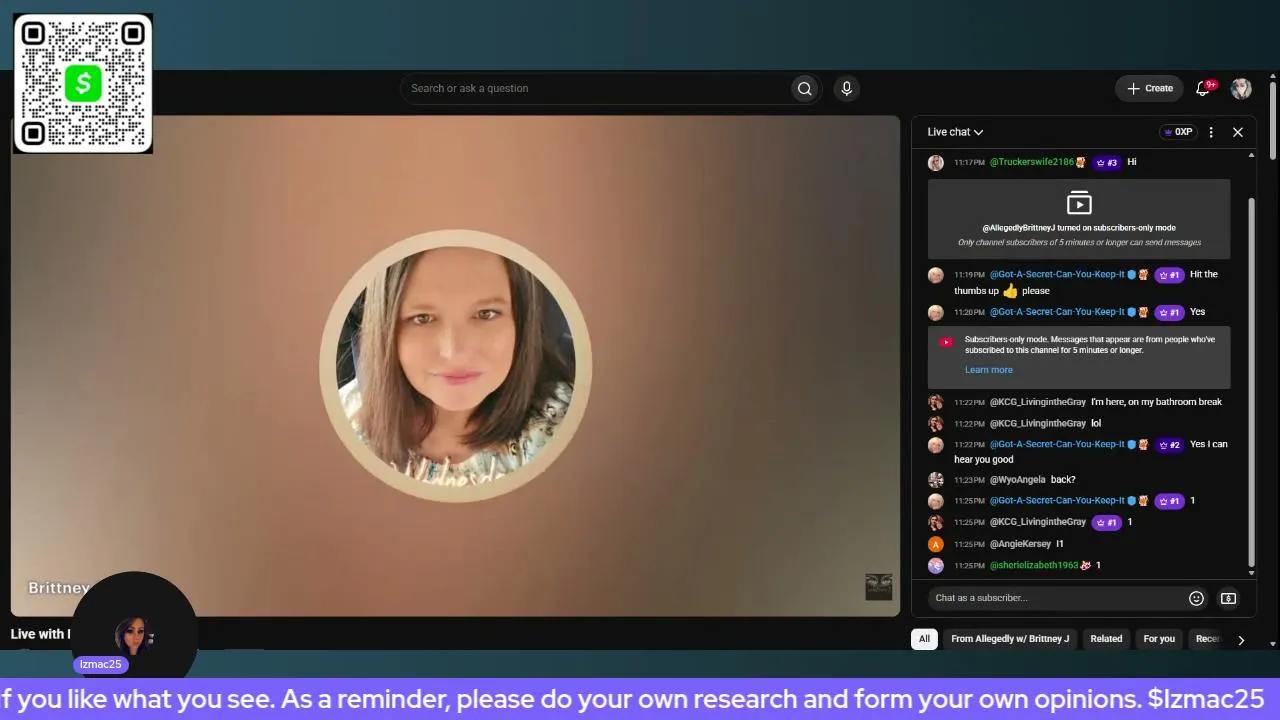The width and height of the screenshot is (1280, 720).
Task: Focus the search or ask box
Action: point(596,88)
